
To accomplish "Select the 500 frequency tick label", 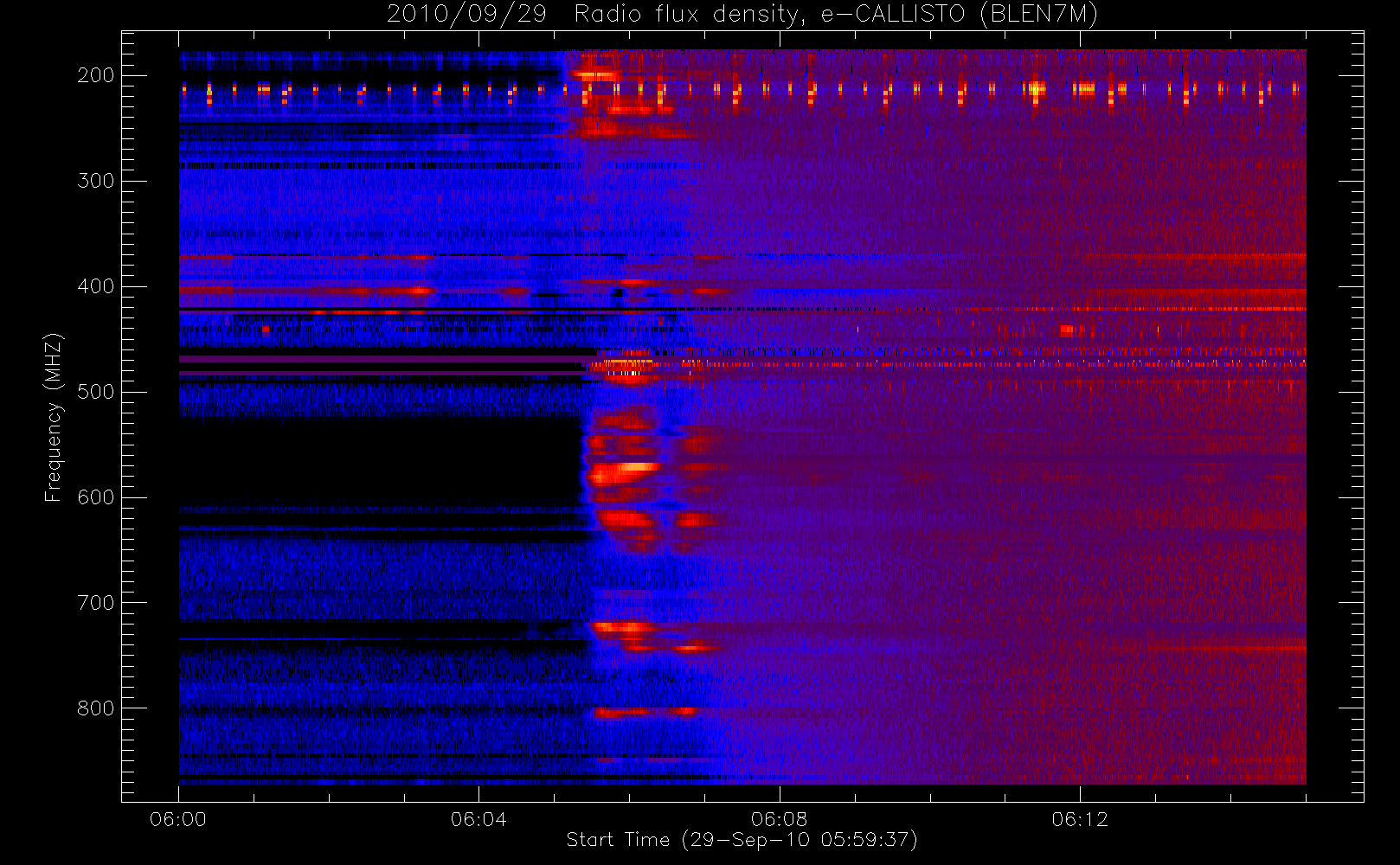I will coord(95,392).
